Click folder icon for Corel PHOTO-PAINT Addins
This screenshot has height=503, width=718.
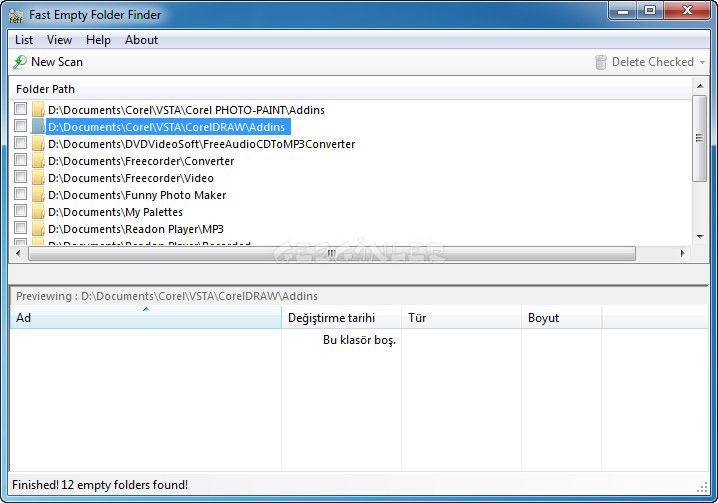[x=38, y=110]
